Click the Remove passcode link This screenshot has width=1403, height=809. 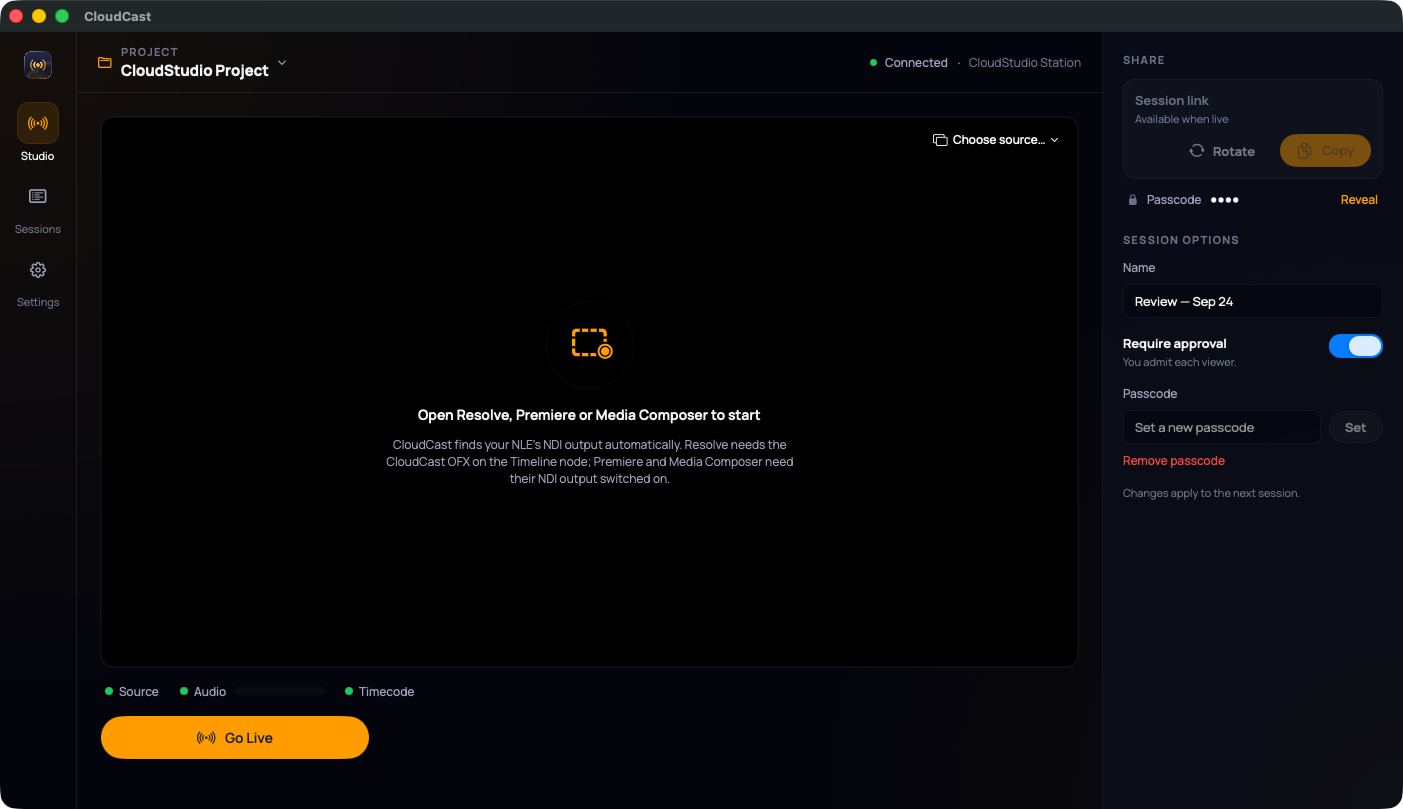pos(1174,461)
